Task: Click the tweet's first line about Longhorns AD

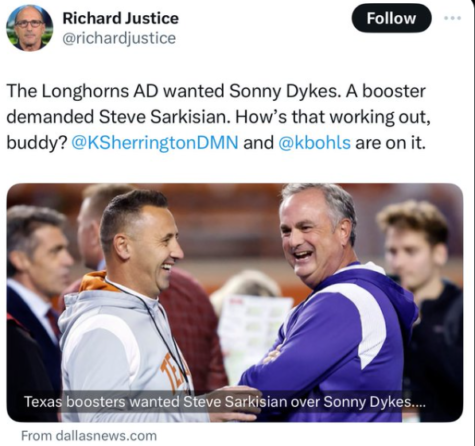Action: [216, 91]
